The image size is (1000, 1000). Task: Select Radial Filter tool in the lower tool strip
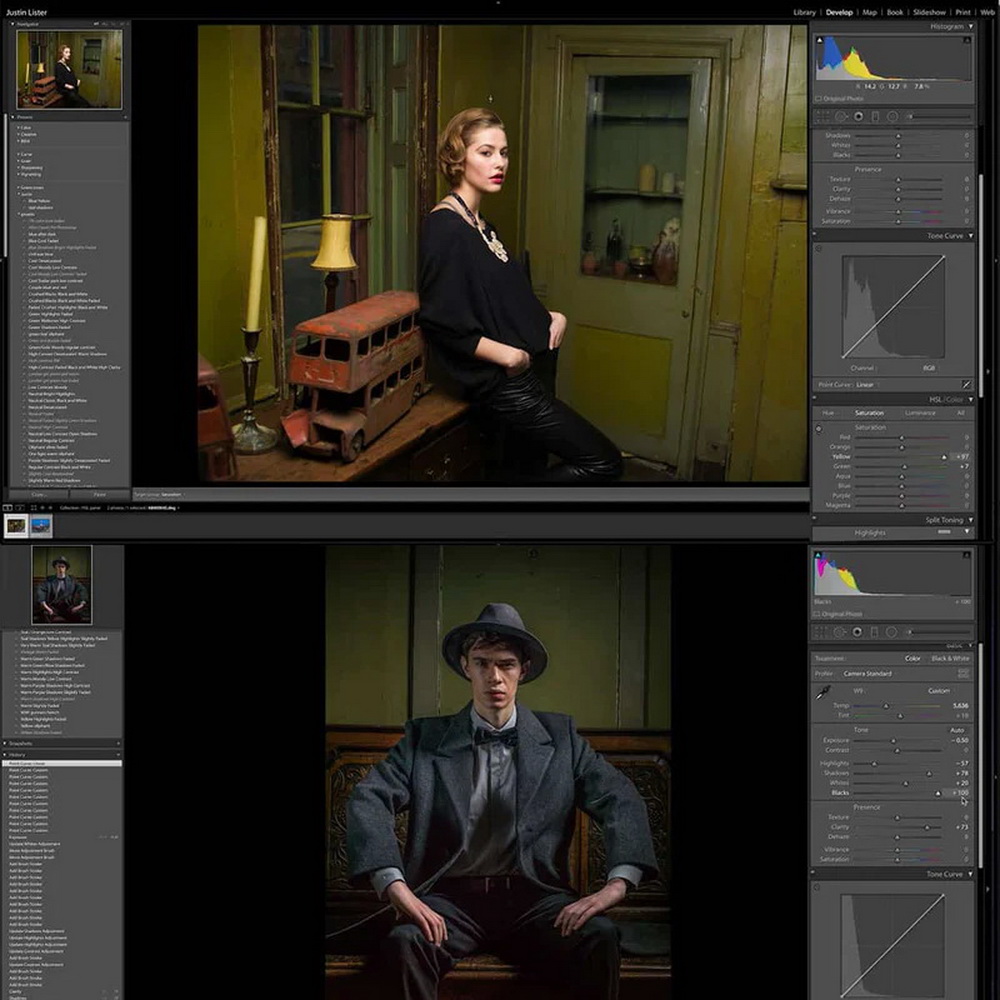click(x=891, y=632)
